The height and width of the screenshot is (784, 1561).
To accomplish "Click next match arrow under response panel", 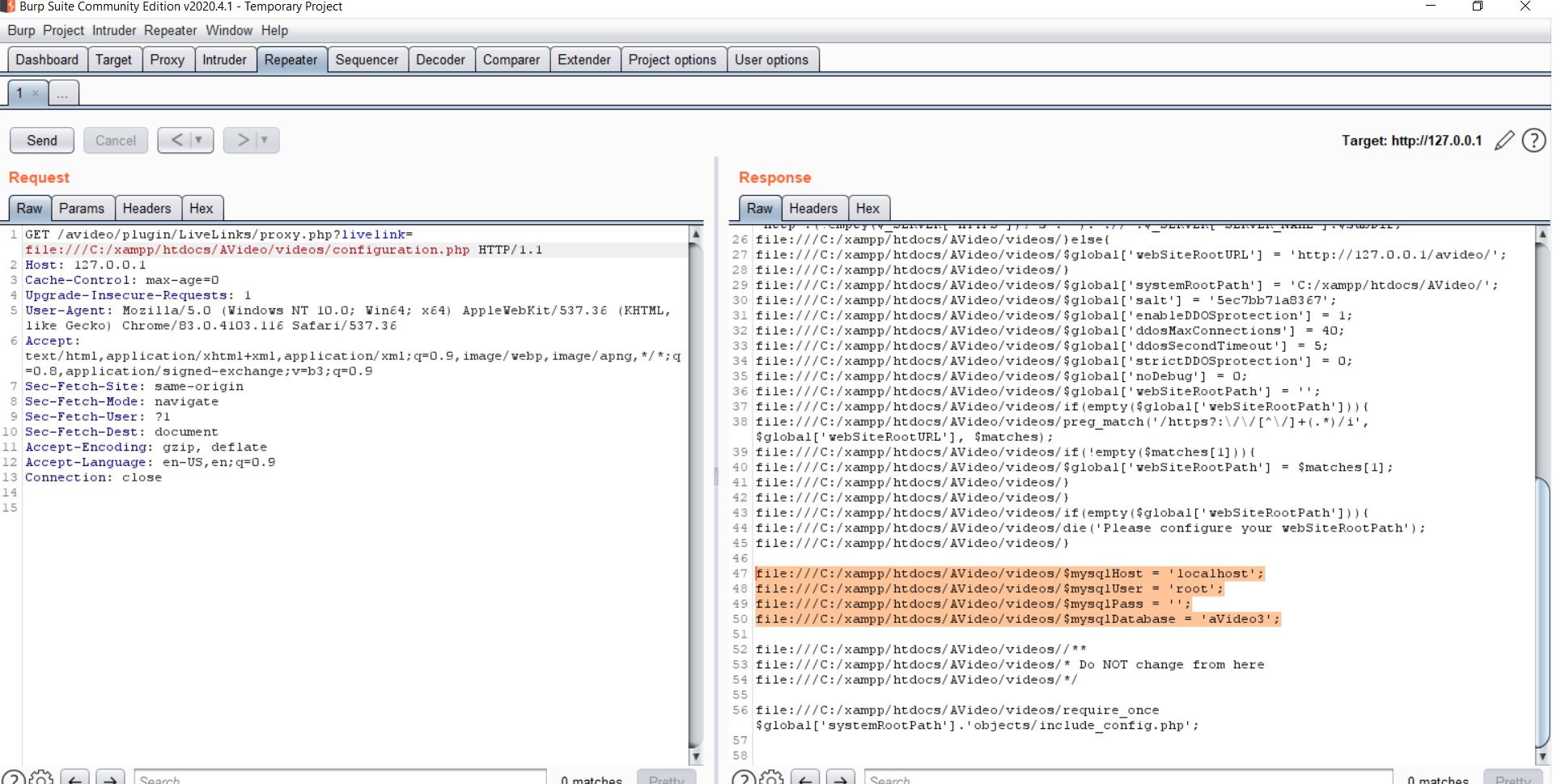I will pyautogui.click(x=841, y=778).
